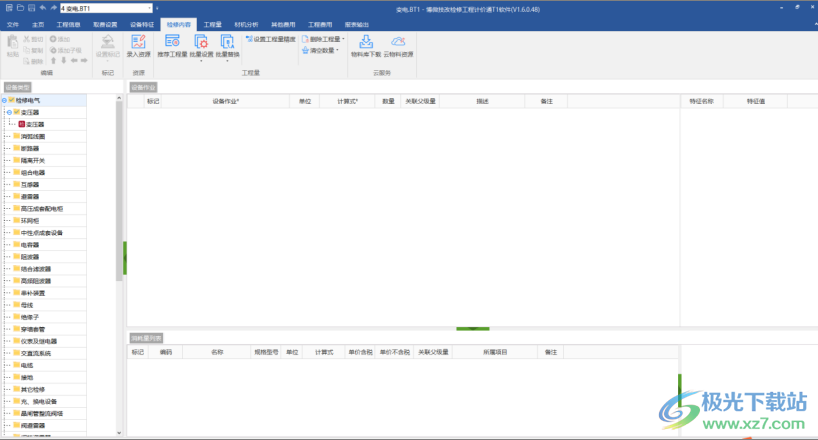818x440 pixels.
Task: Switch to the 取费设置 tab
Action: point(105,25)
